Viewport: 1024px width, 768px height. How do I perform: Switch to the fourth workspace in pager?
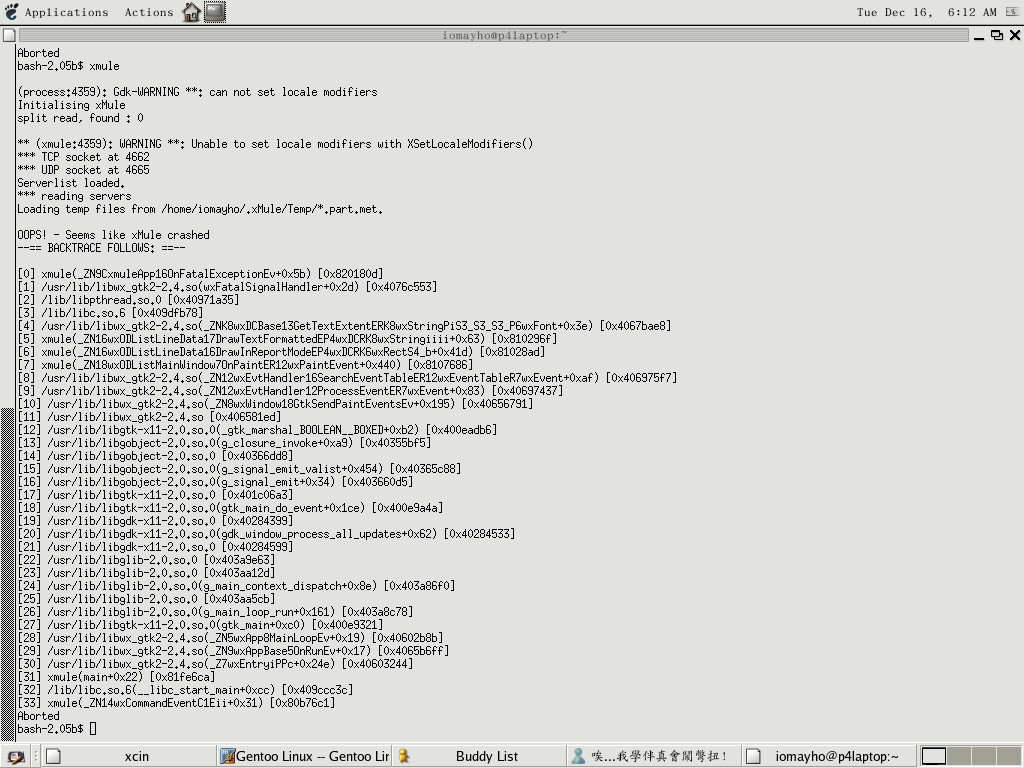pos(1008,756)
